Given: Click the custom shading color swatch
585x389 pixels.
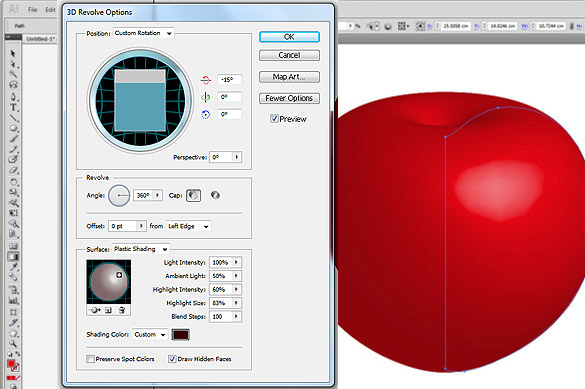Looking at the screenshot, I should point(180,335).
